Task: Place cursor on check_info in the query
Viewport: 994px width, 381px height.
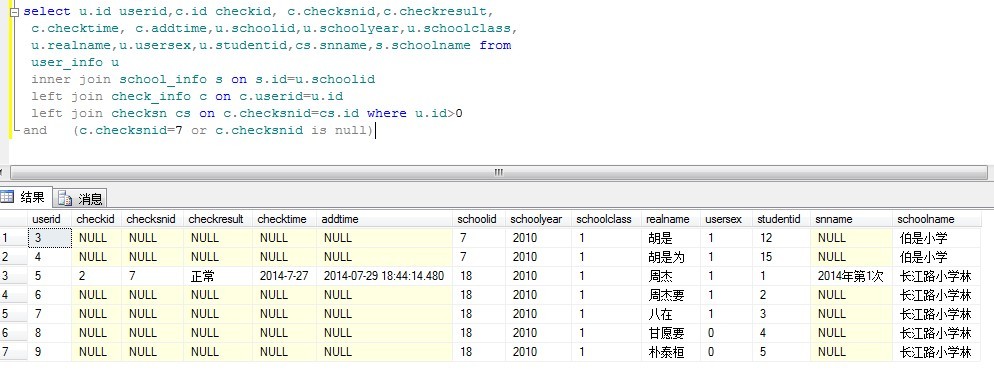Action: (151, 96)
